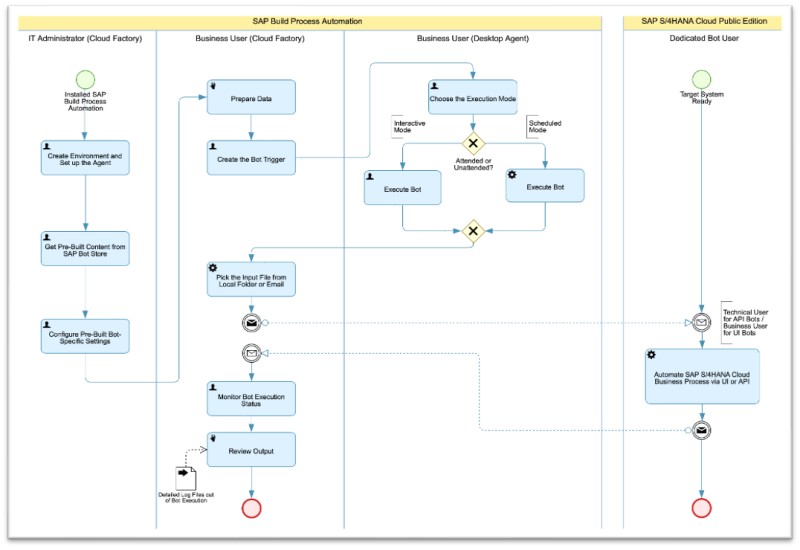
Task: Click the red end event below Review Output
Action: click(x=251, y=508)
